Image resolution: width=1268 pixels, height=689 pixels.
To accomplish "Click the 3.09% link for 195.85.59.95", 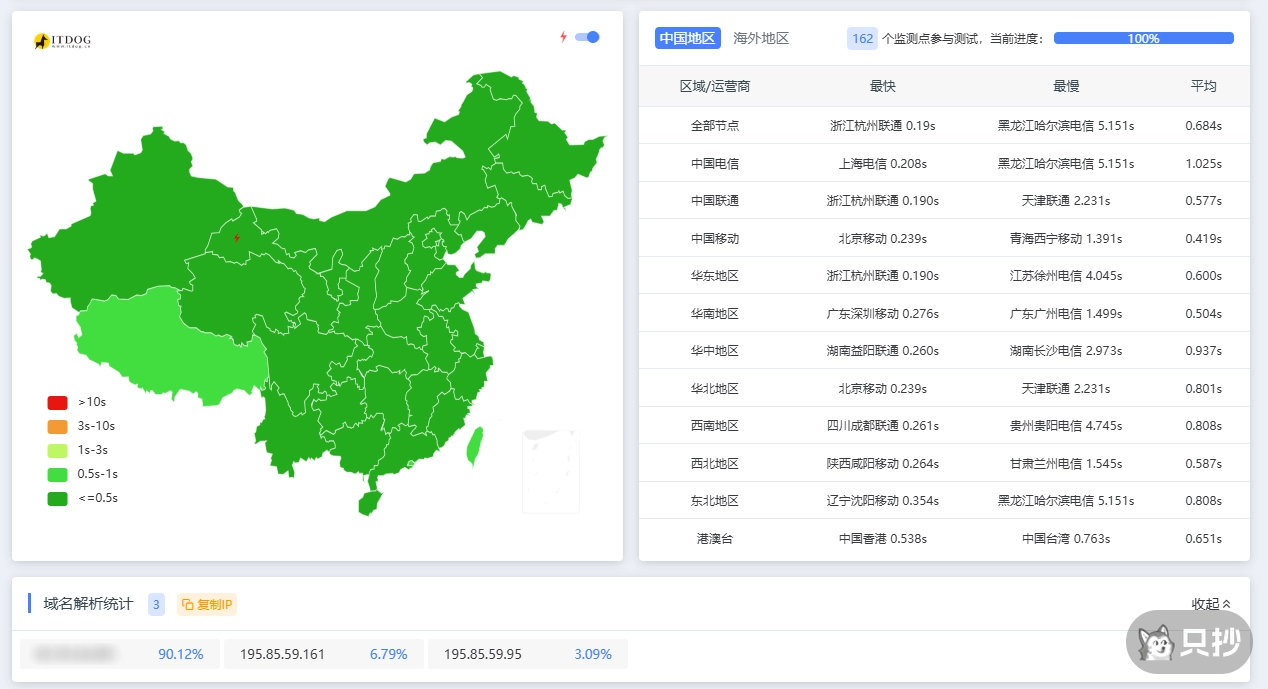I will pyautogui.click(x=592, y=653).
